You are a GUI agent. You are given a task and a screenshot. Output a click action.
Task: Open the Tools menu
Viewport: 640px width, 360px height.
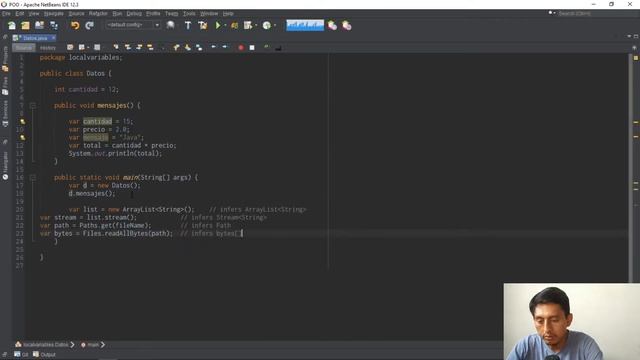pos(189,13)
